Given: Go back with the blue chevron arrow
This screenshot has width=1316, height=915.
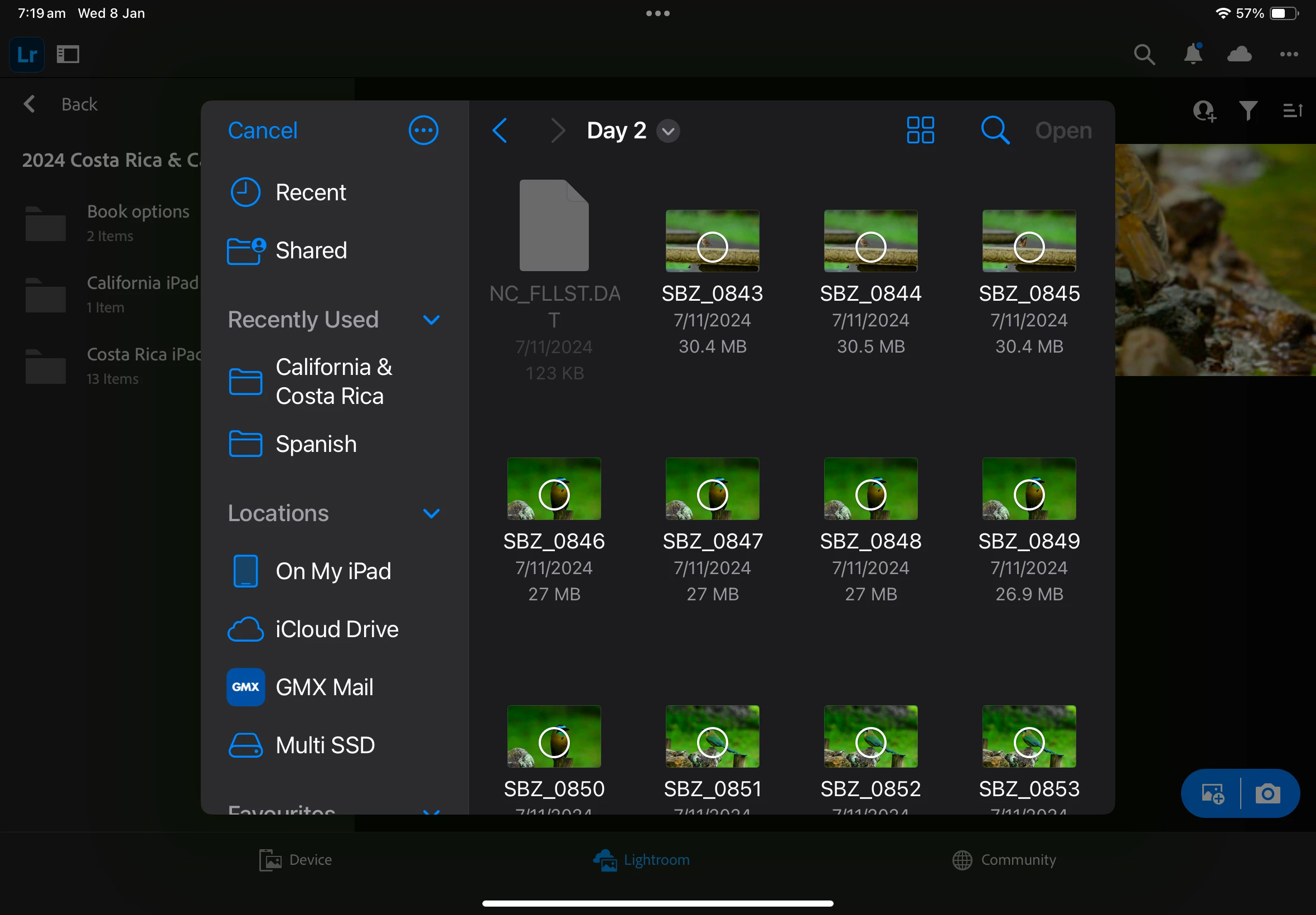Looking at the screenshot, I should pyautogui.click(x=500, y=130).
